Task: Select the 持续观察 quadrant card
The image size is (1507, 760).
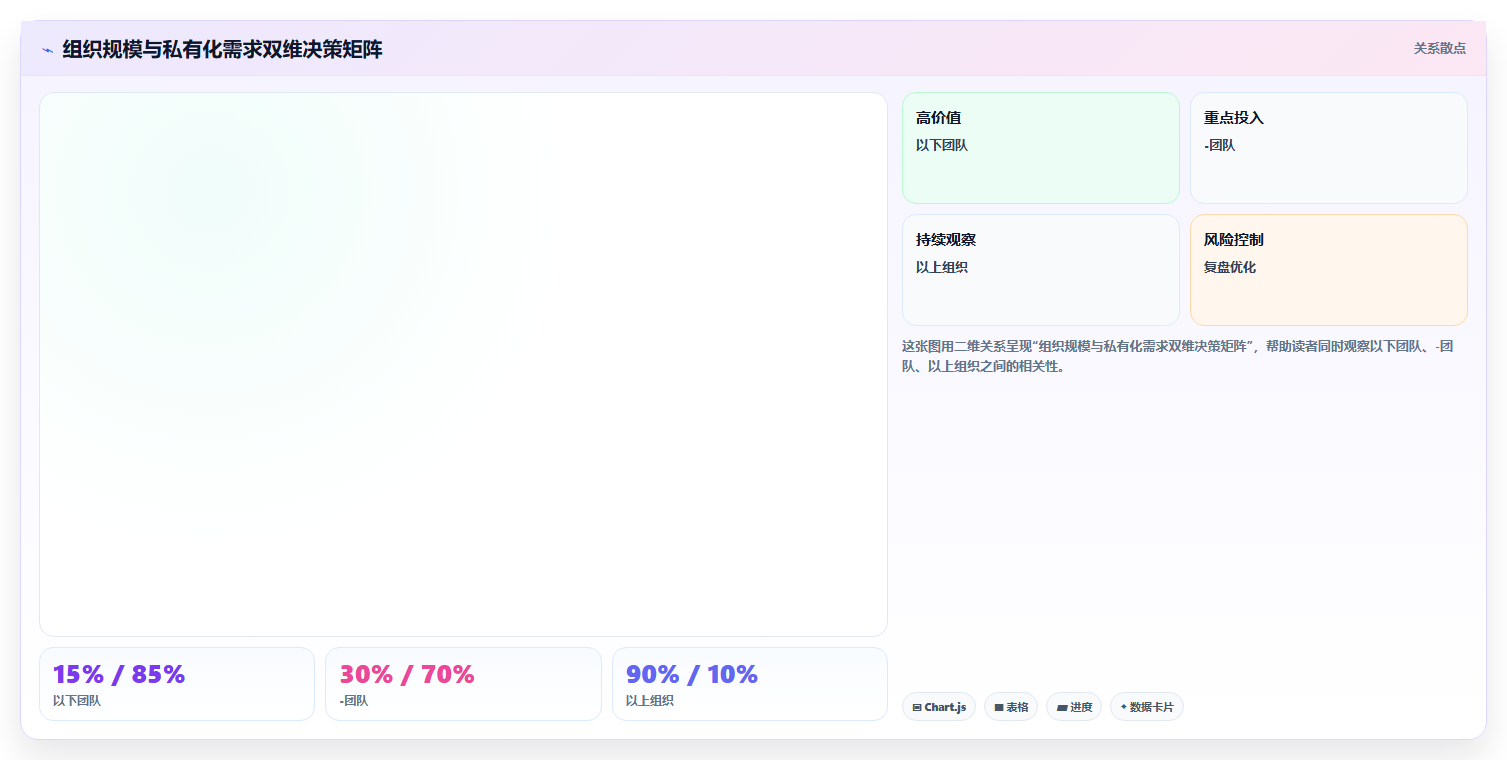Action: click(x=1040, y=270)
